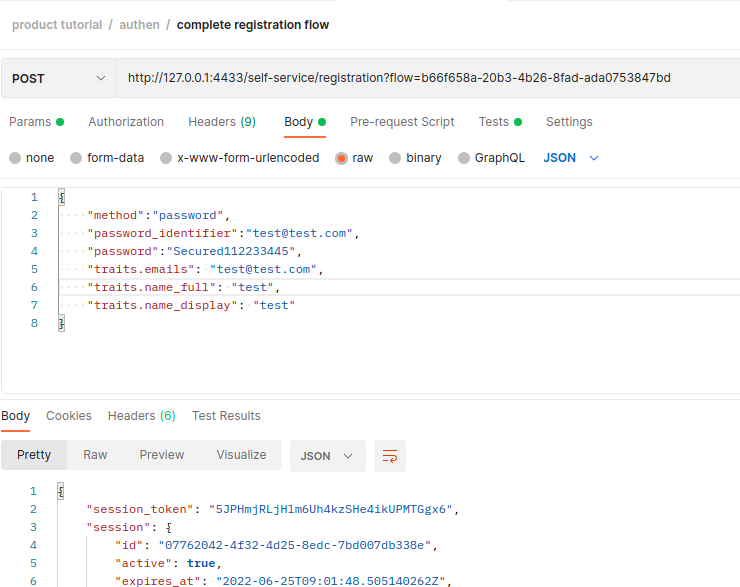Open the request Headers (9) tab
This screenshot has width=740, height=587.
pyautogui.click(x=221, y=122)
